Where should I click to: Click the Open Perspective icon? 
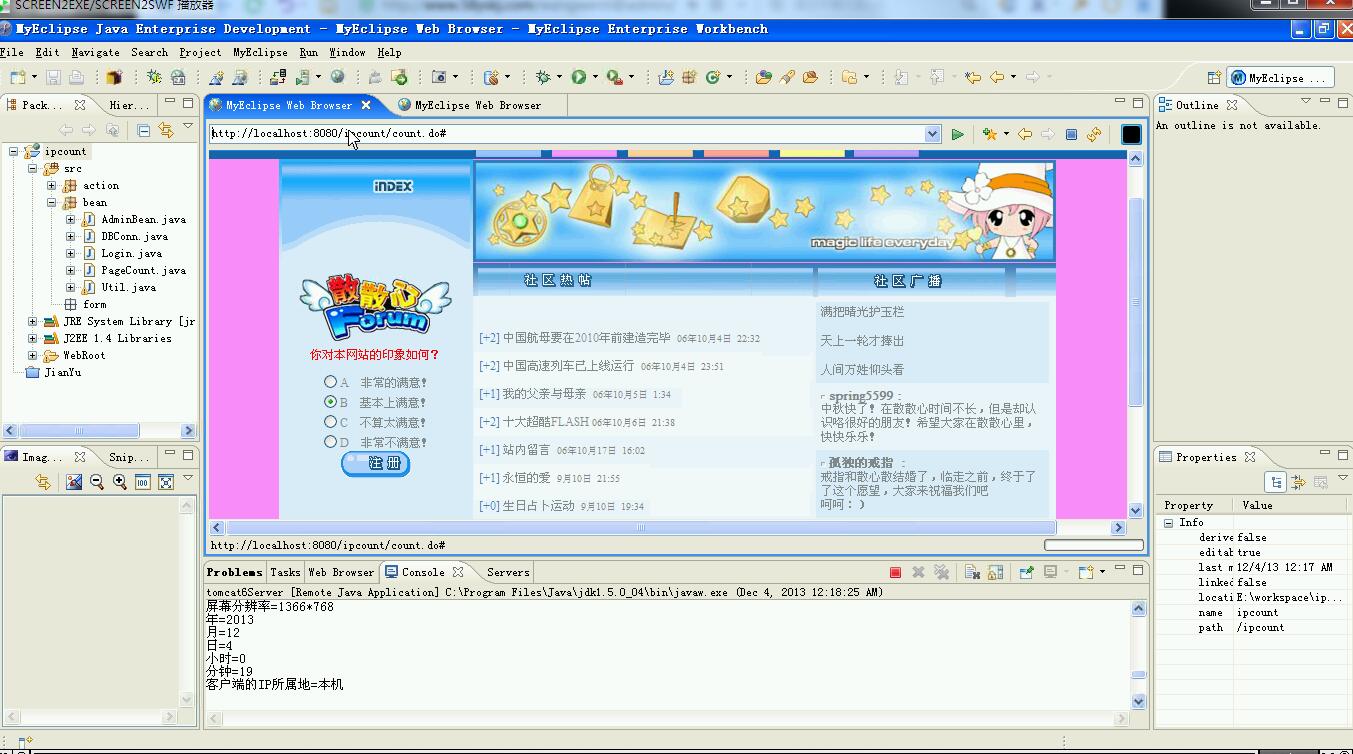tap(1214, 77)
